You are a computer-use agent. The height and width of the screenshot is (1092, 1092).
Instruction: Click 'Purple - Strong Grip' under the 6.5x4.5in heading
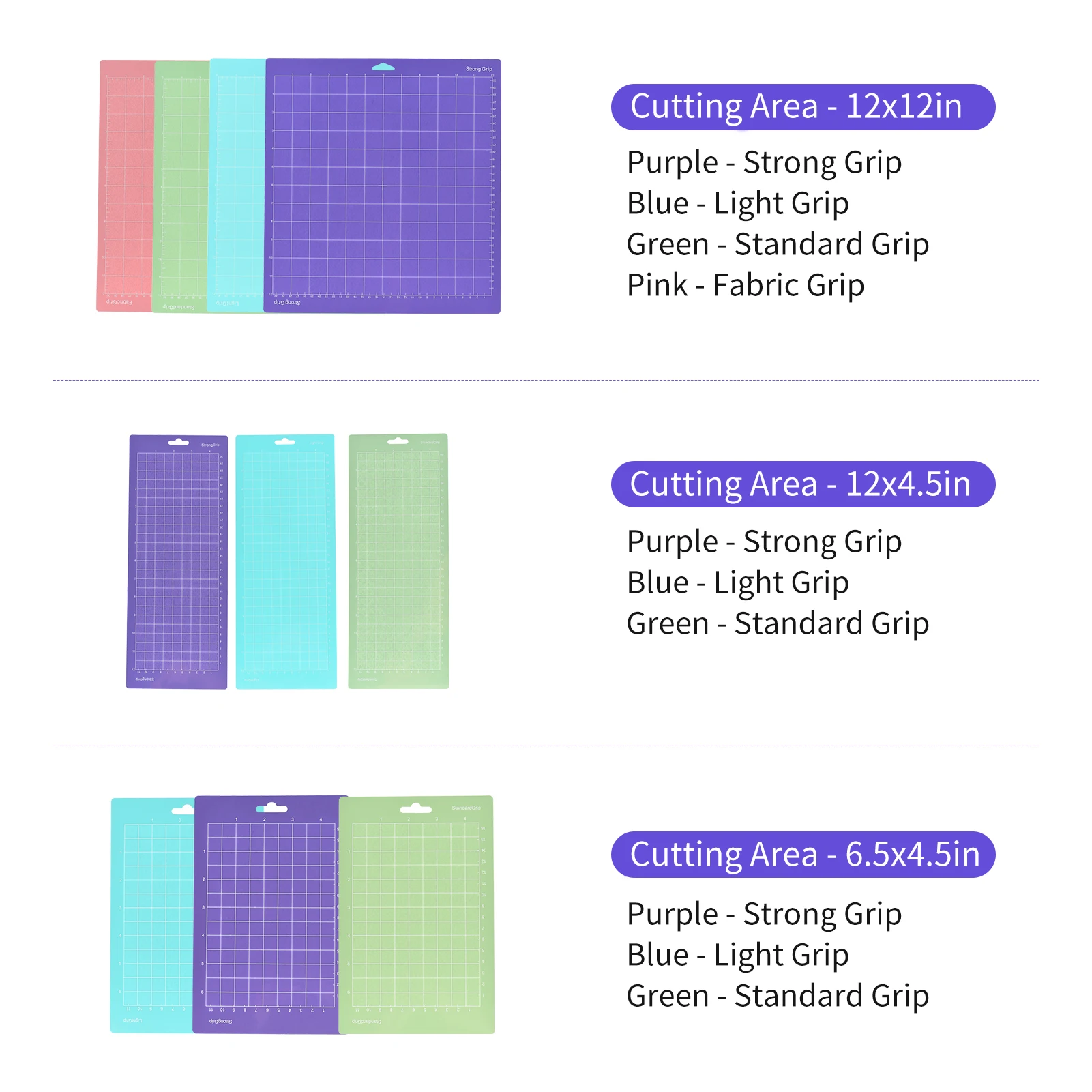point(764,914)
